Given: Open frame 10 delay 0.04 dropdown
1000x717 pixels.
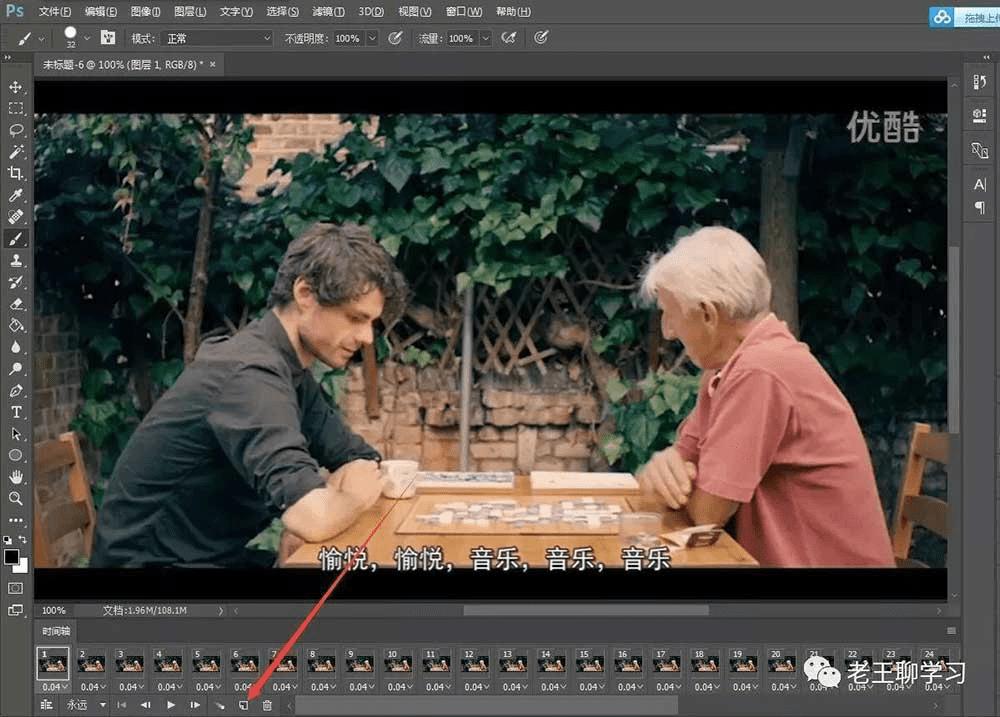Looking at the screenshot, I should pyautogui.click(x=400, y=687).
